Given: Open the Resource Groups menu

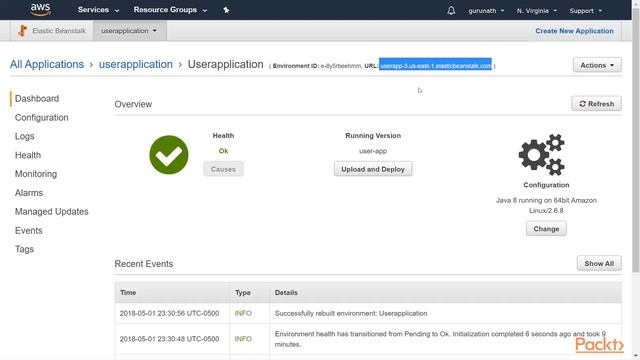Looking at the screenshot, I should [x=170, y=10].
